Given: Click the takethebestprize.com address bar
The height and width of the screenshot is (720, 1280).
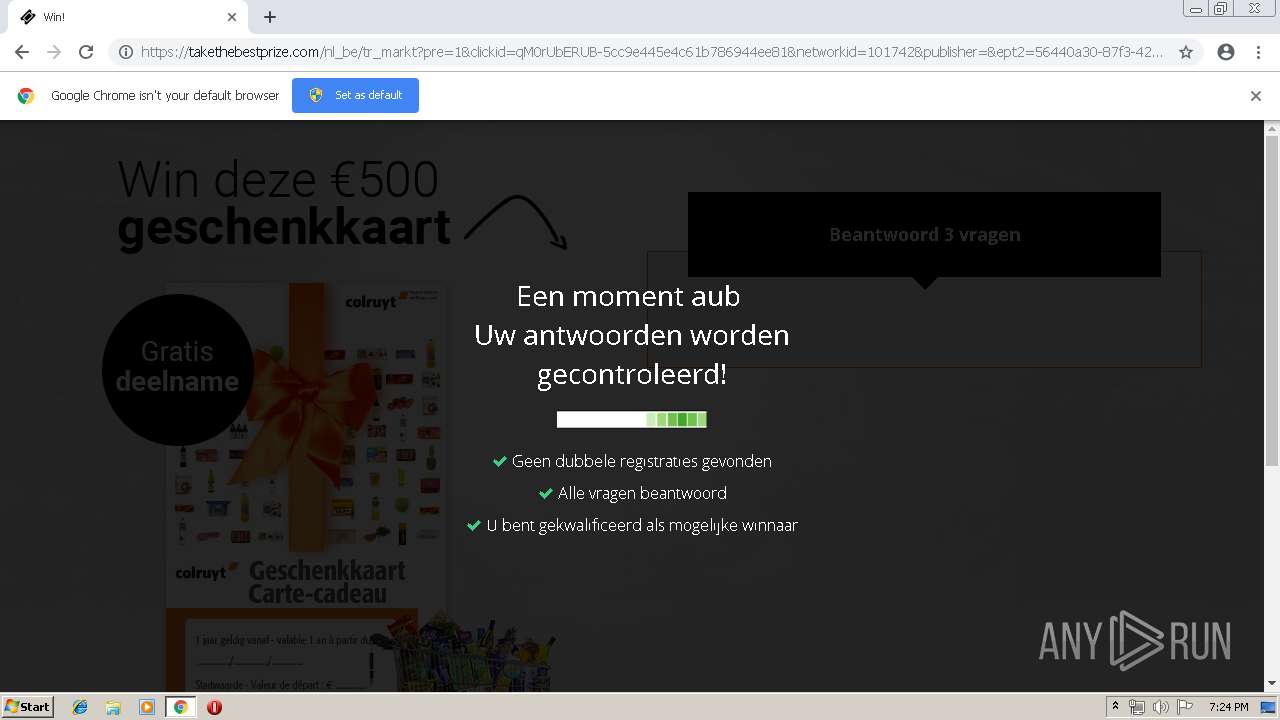Looking at the screenshot, I should click(652, 52).
